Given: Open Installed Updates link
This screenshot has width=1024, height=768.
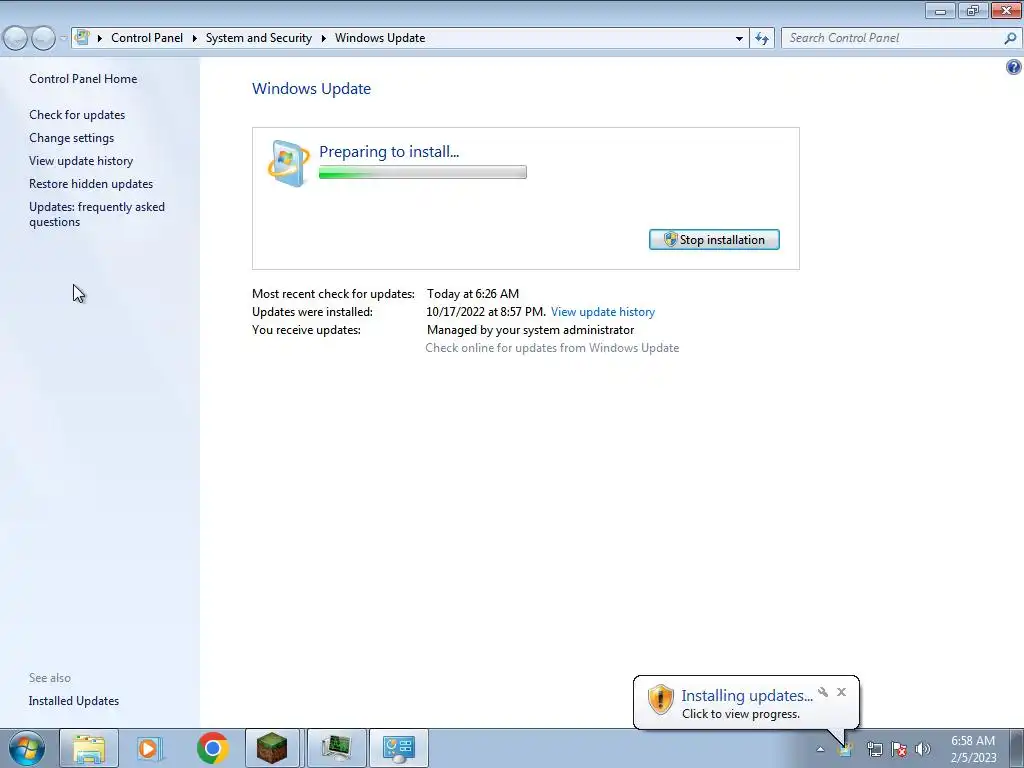Looking at the screenshot, I should click(x=74, y=701).
